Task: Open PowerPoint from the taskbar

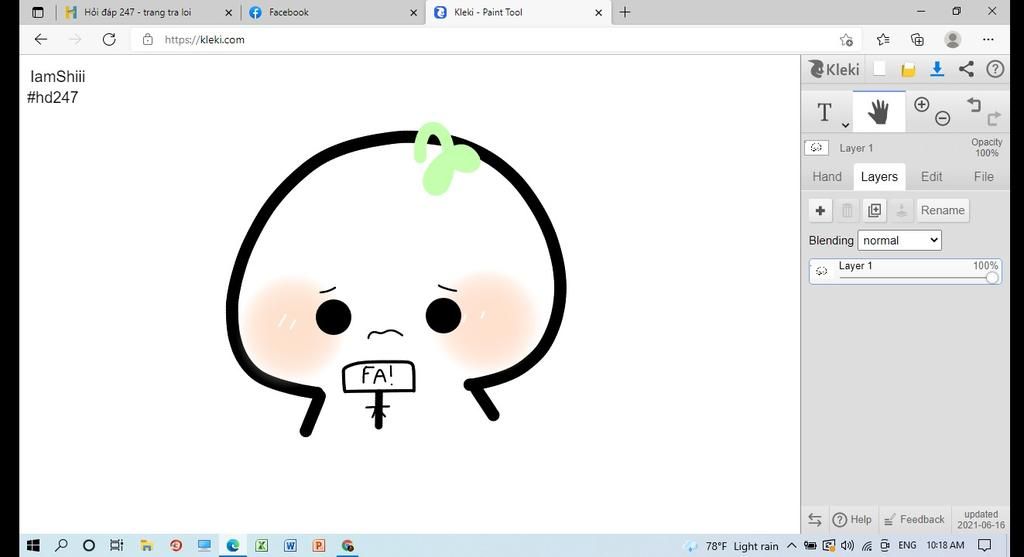Action: 319,545
